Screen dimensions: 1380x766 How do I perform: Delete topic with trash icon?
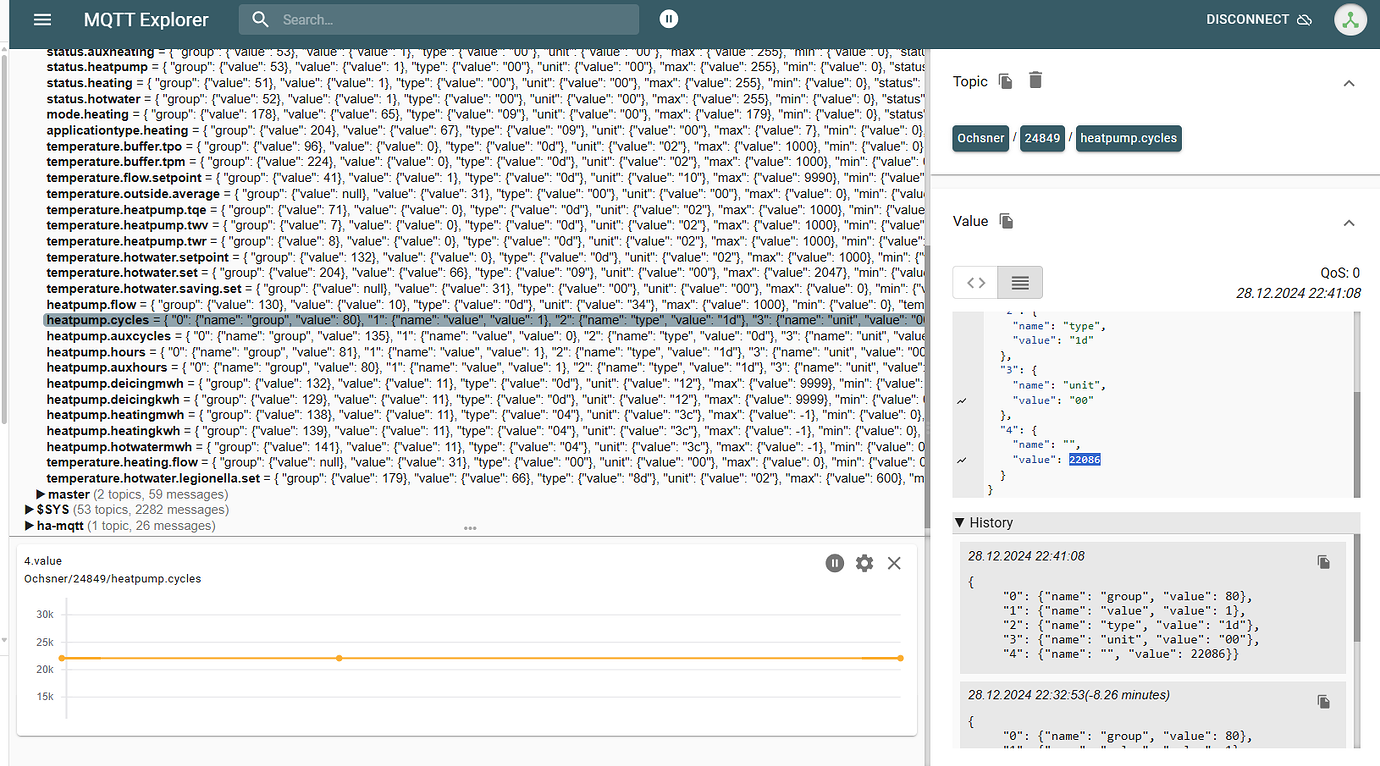[x=1035, y=80]
